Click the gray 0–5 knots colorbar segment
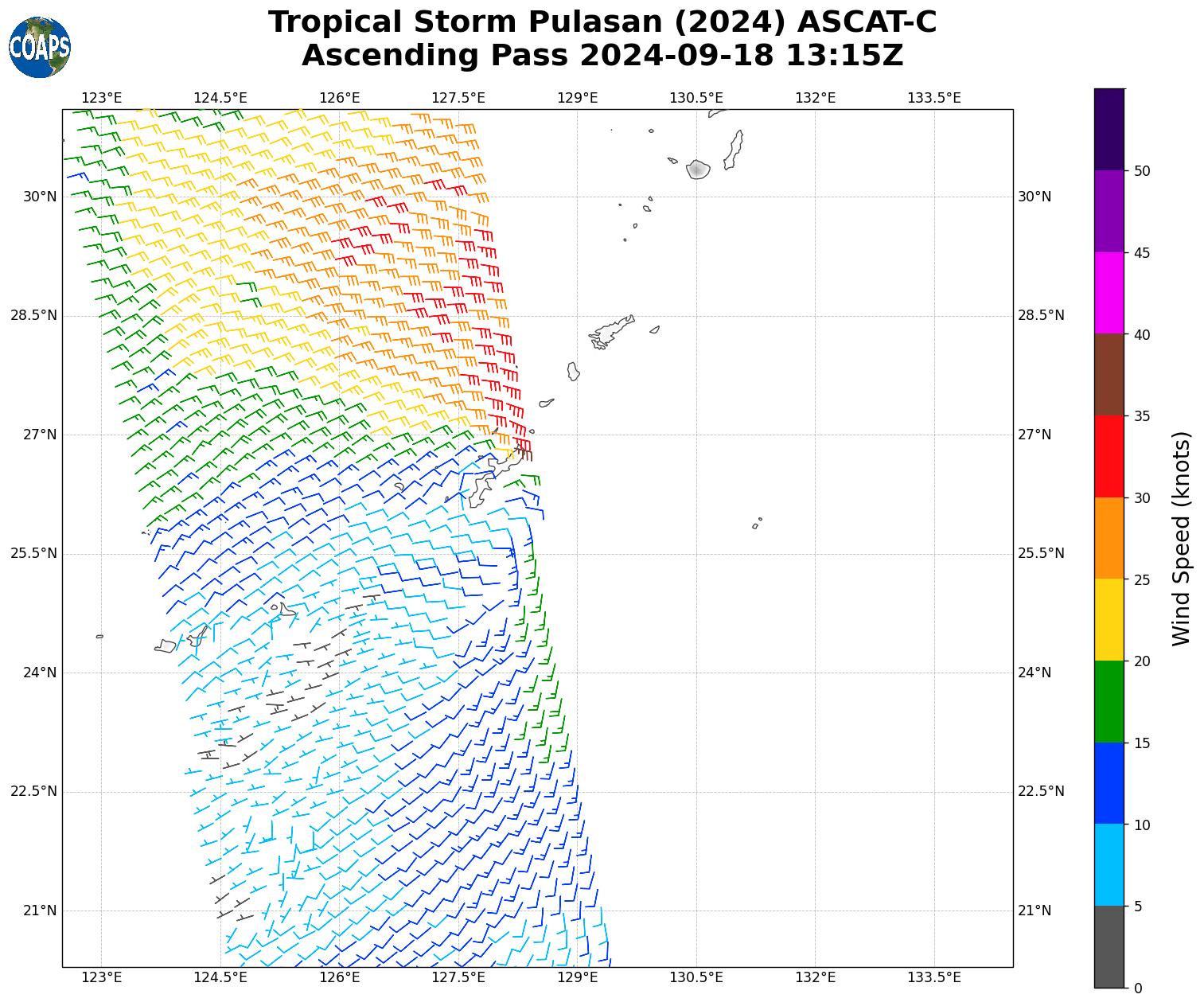The height and width of the screenshot is (1006, 1204). coord(1109,946)
